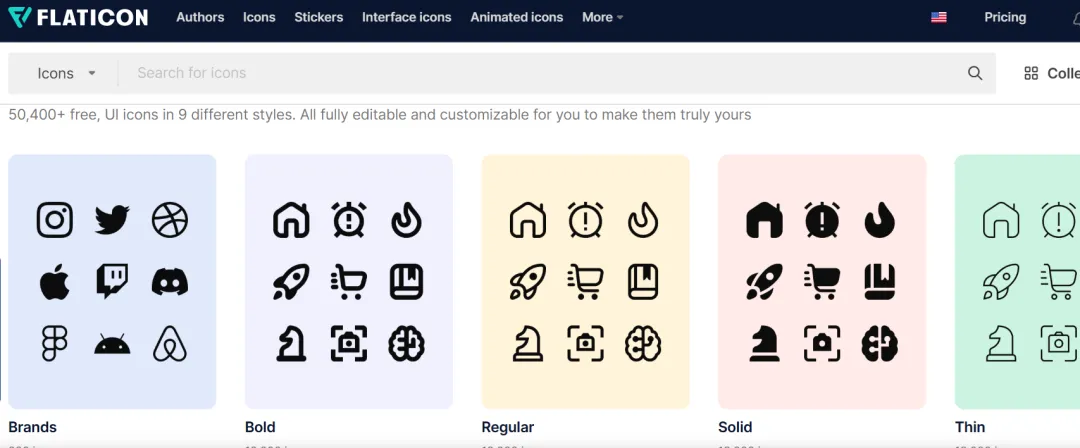Click the Airbnb logo icon
Image resolution: width=1080 pixels, height=448 pixels.
click(x=169, y=344)
